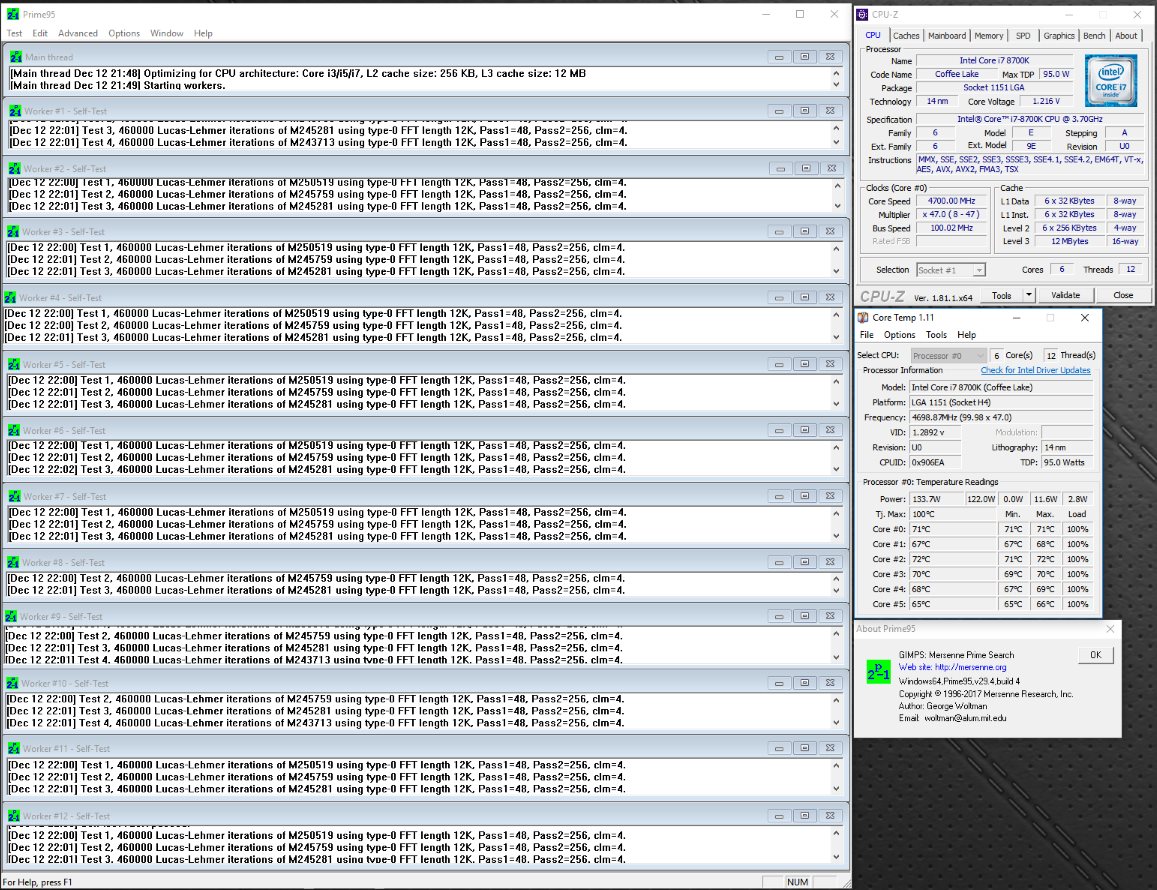
Task: Open the Tools menu in Core Temp
Action: (936, 334)
